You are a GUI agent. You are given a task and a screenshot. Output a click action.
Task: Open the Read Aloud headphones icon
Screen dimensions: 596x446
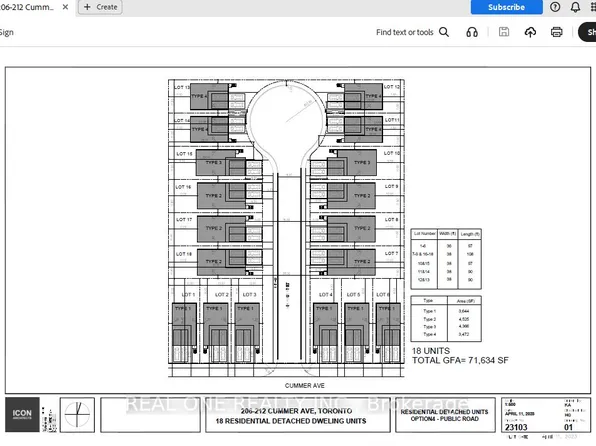pyautogui.click(x=472, y=32)
